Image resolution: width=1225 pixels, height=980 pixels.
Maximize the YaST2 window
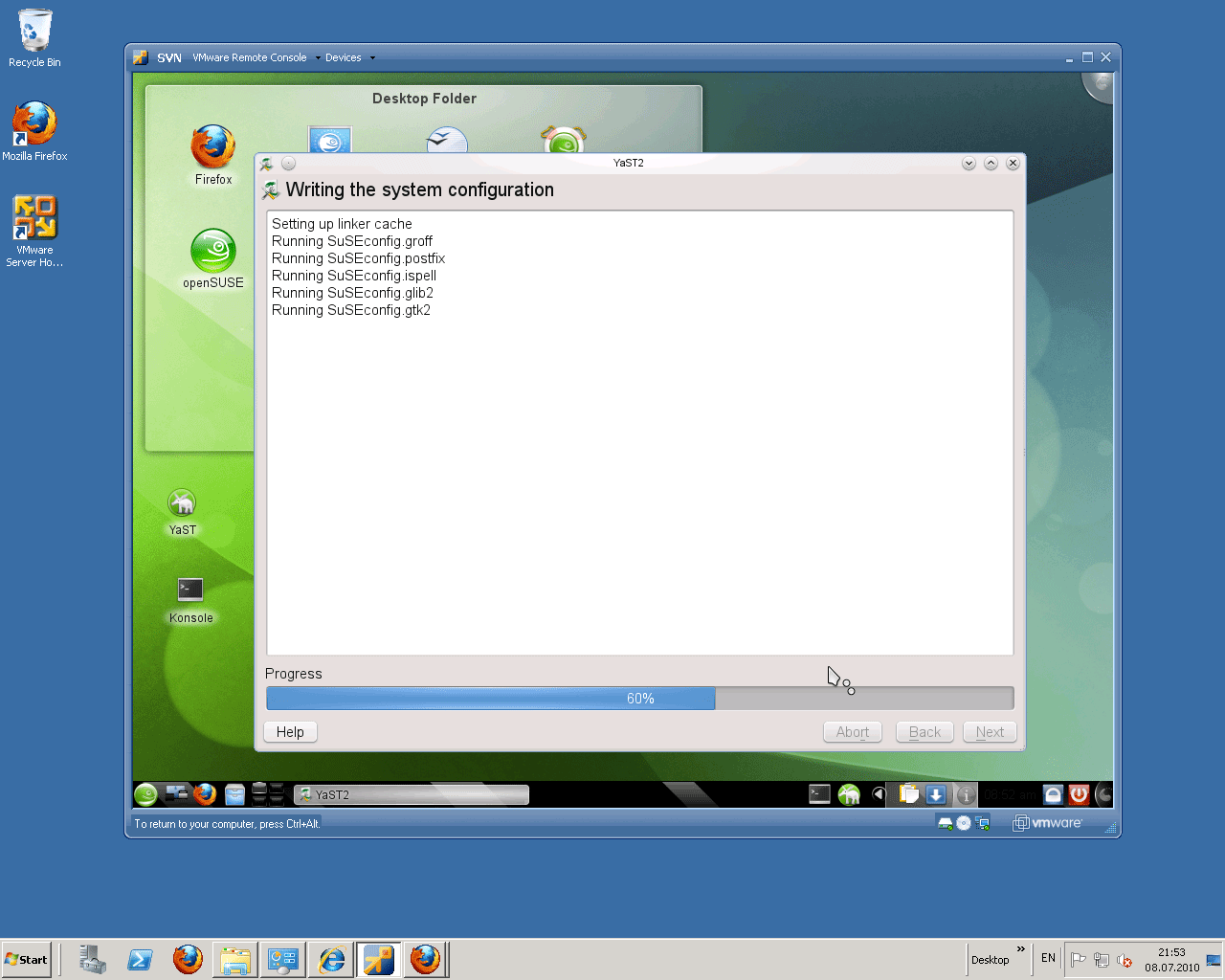[991, 164]
